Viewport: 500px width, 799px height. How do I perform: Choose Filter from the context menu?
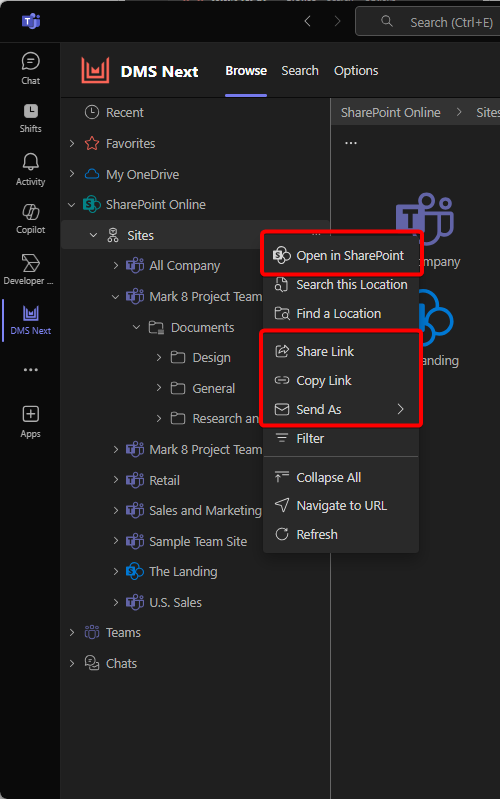341,438
